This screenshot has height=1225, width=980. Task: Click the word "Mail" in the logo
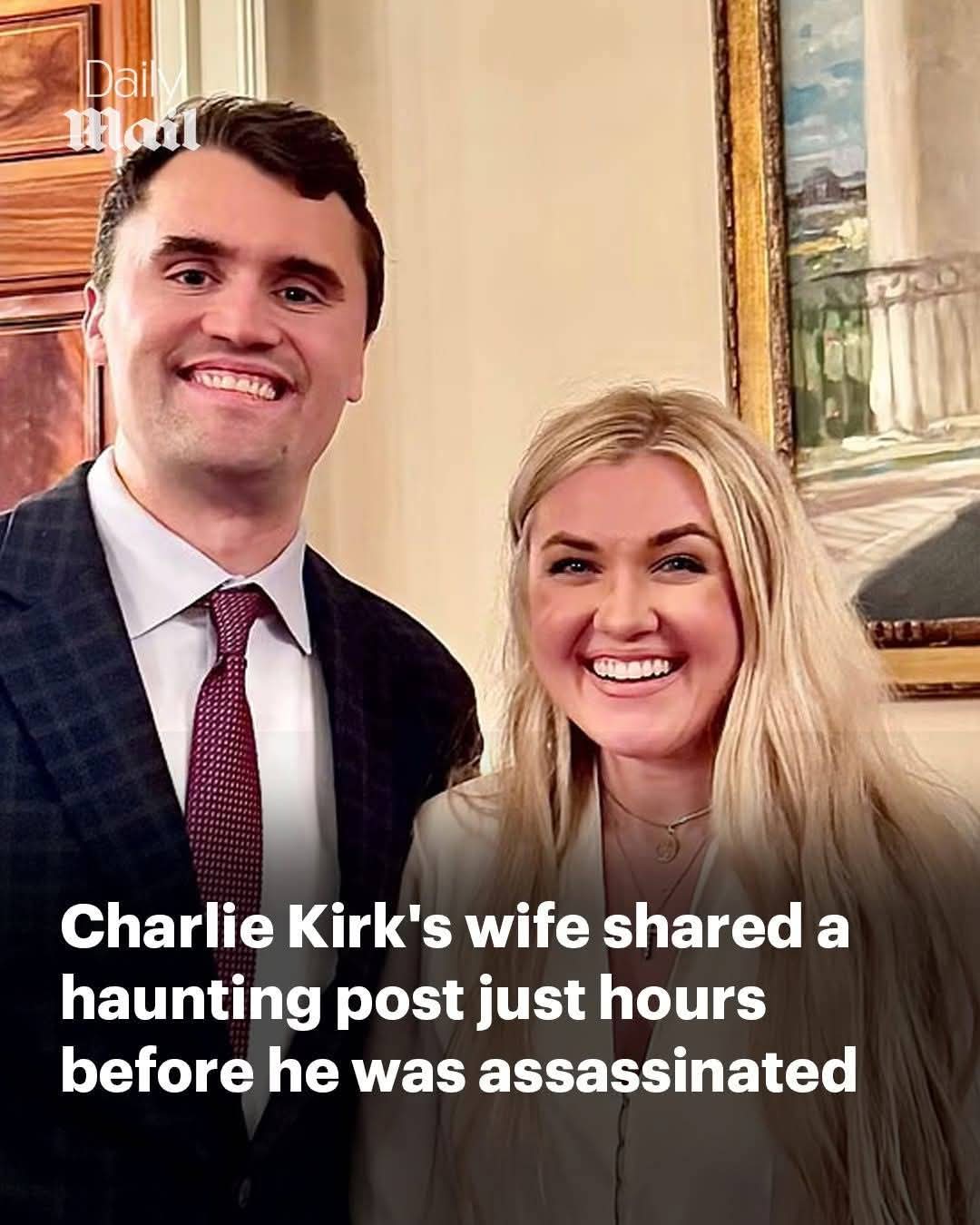point(135,130)
